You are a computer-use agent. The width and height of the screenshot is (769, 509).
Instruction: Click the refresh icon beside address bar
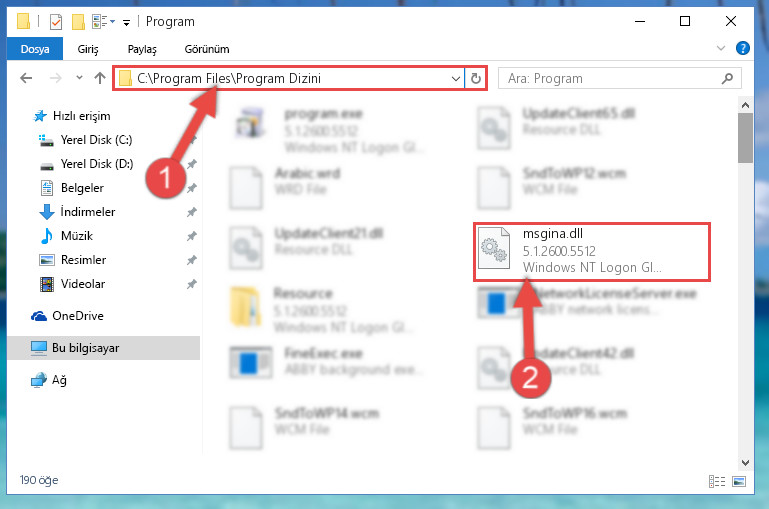point(475,78)
